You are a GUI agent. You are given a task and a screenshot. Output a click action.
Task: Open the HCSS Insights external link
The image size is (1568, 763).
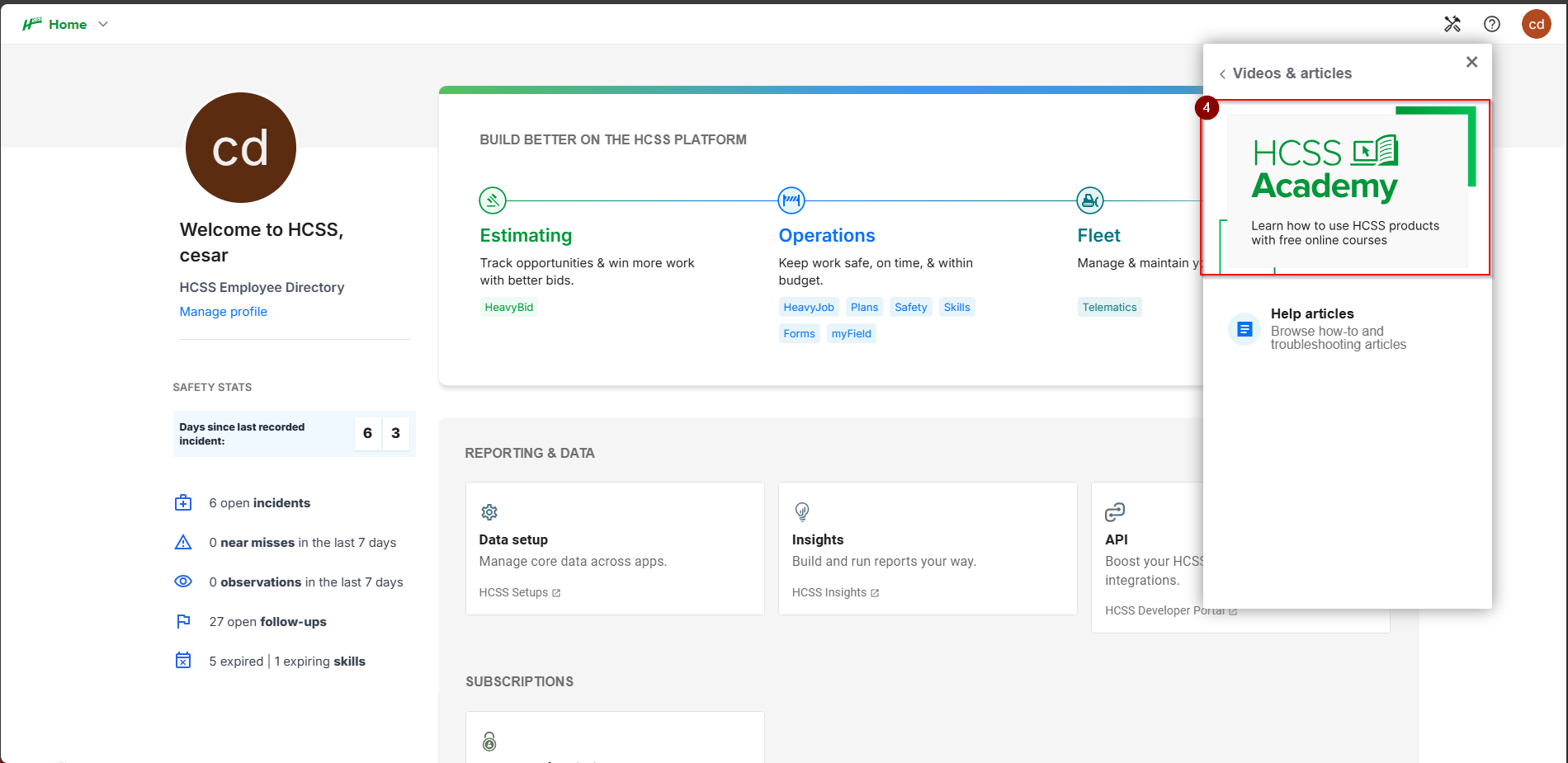pyautogui.click(x=834, y=592)
